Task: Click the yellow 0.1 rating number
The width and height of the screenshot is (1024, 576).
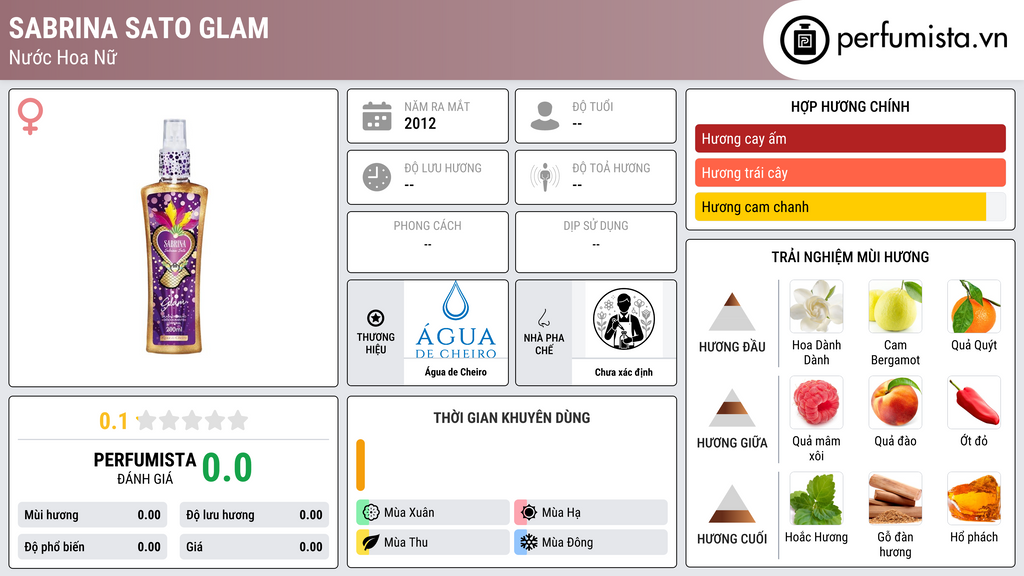Action: tap(114, 421)
